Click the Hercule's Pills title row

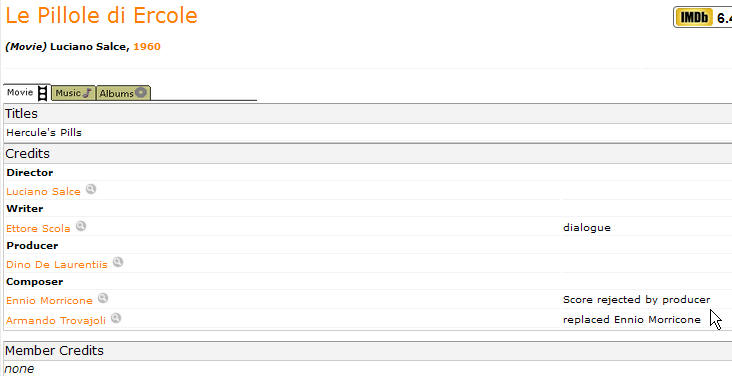(x=368, y=133)
